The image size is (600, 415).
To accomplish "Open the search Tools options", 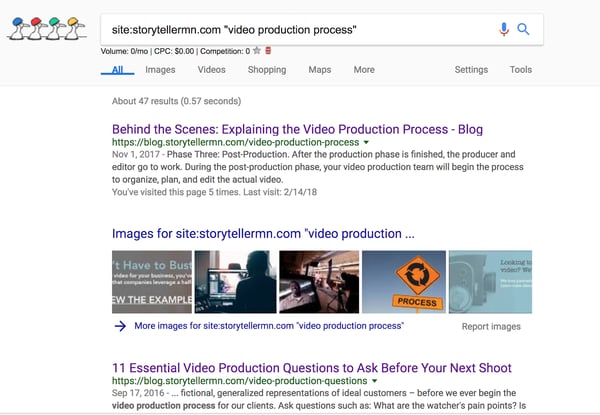I will 520,70.
